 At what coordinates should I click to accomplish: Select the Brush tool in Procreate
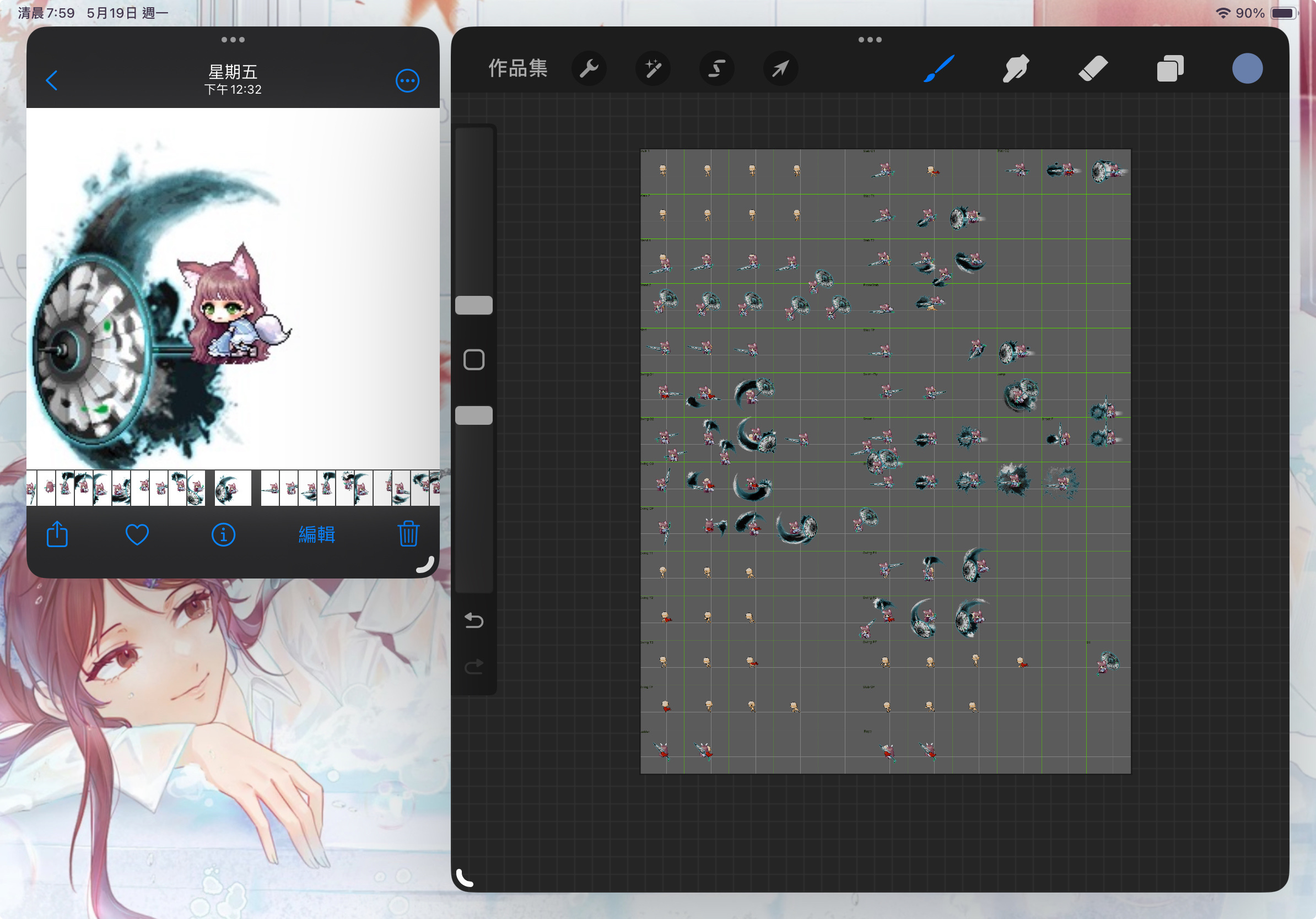[x=939, y=69]
